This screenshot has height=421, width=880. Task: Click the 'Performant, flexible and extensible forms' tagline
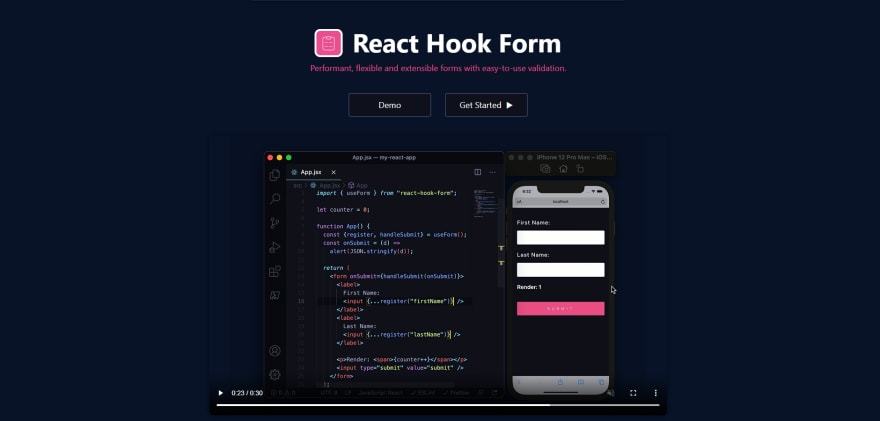(438, 68)
